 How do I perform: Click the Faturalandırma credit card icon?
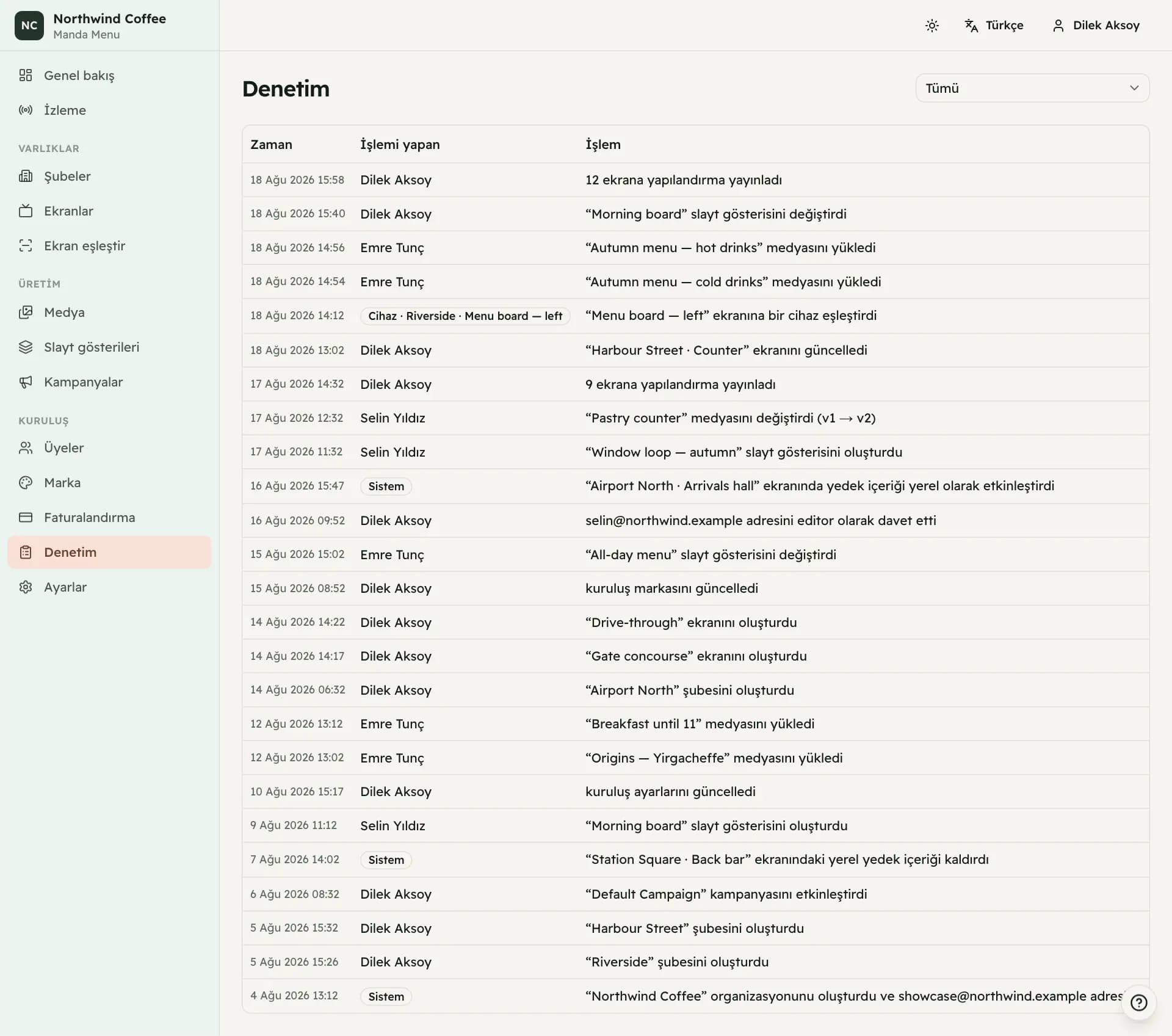(x=26, y=517)
